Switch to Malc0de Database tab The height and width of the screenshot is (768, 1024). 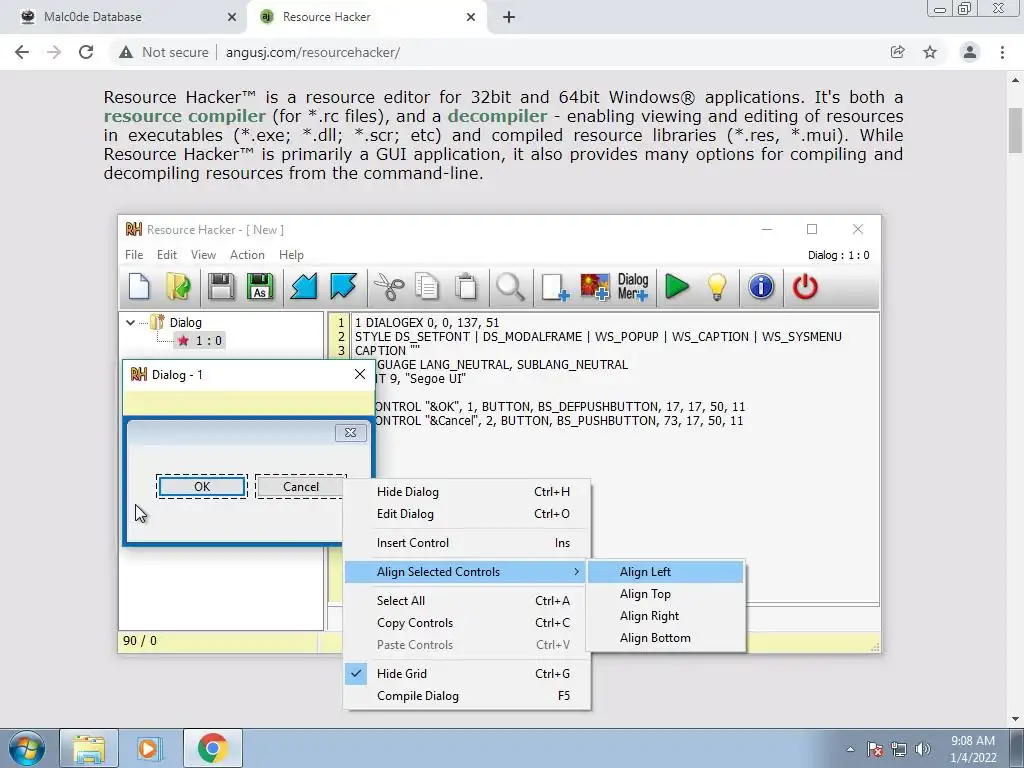[124, 17]
